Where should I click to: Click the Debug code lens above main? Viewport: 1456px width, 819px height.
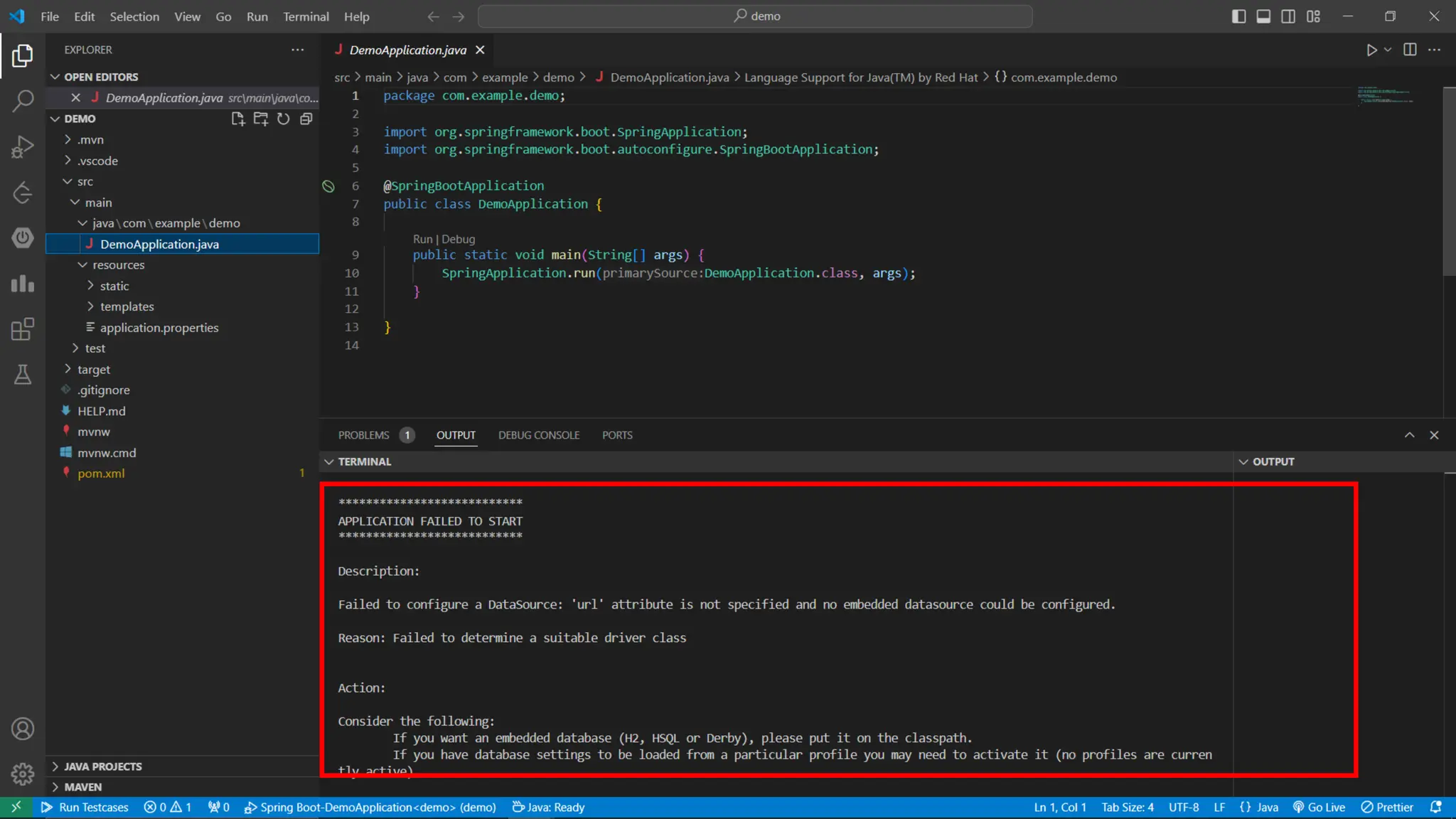(x=459, y=239)
